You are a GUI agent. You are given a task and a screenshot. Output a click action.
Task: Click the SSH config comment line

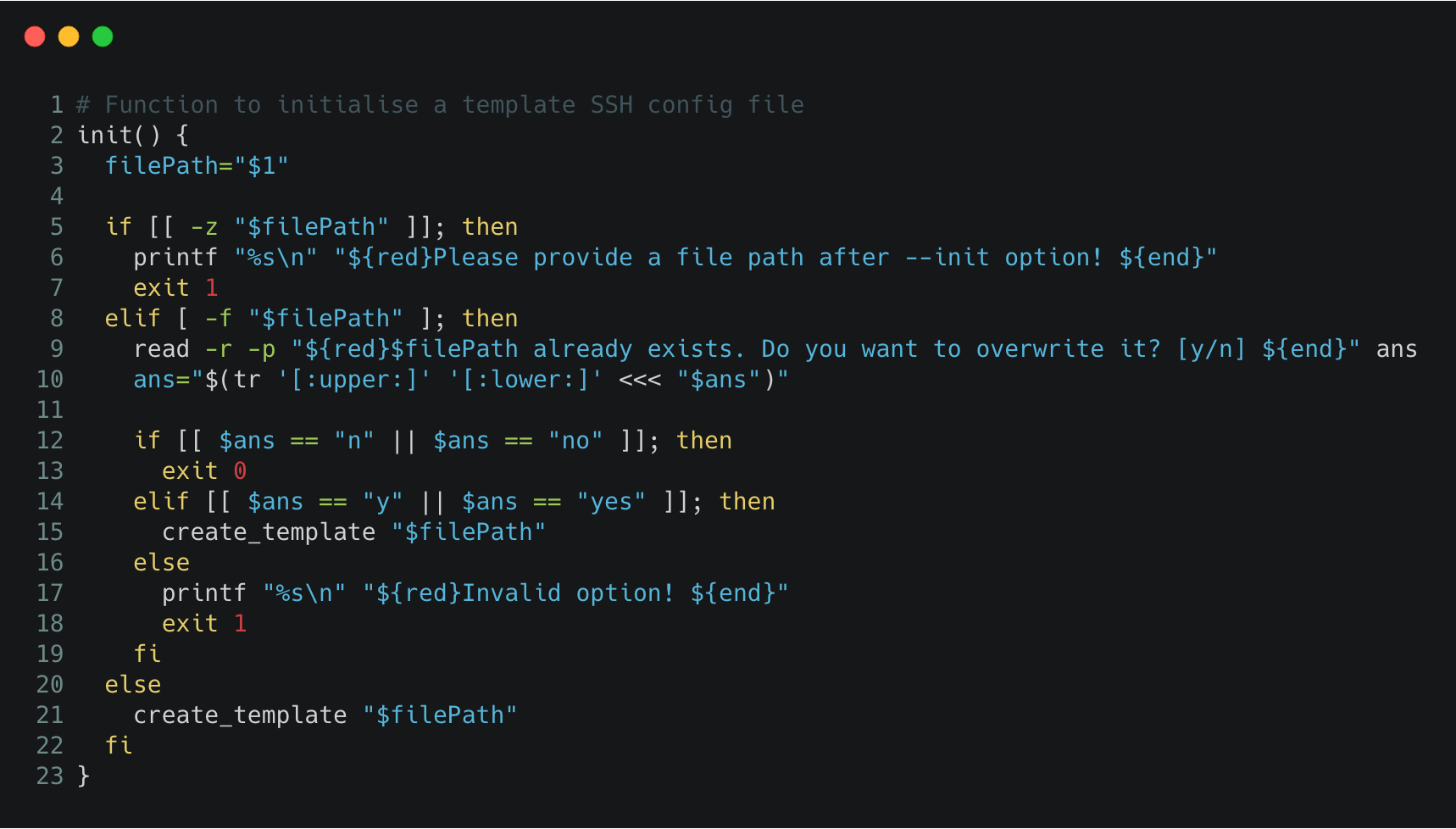(x=441, y=104)
